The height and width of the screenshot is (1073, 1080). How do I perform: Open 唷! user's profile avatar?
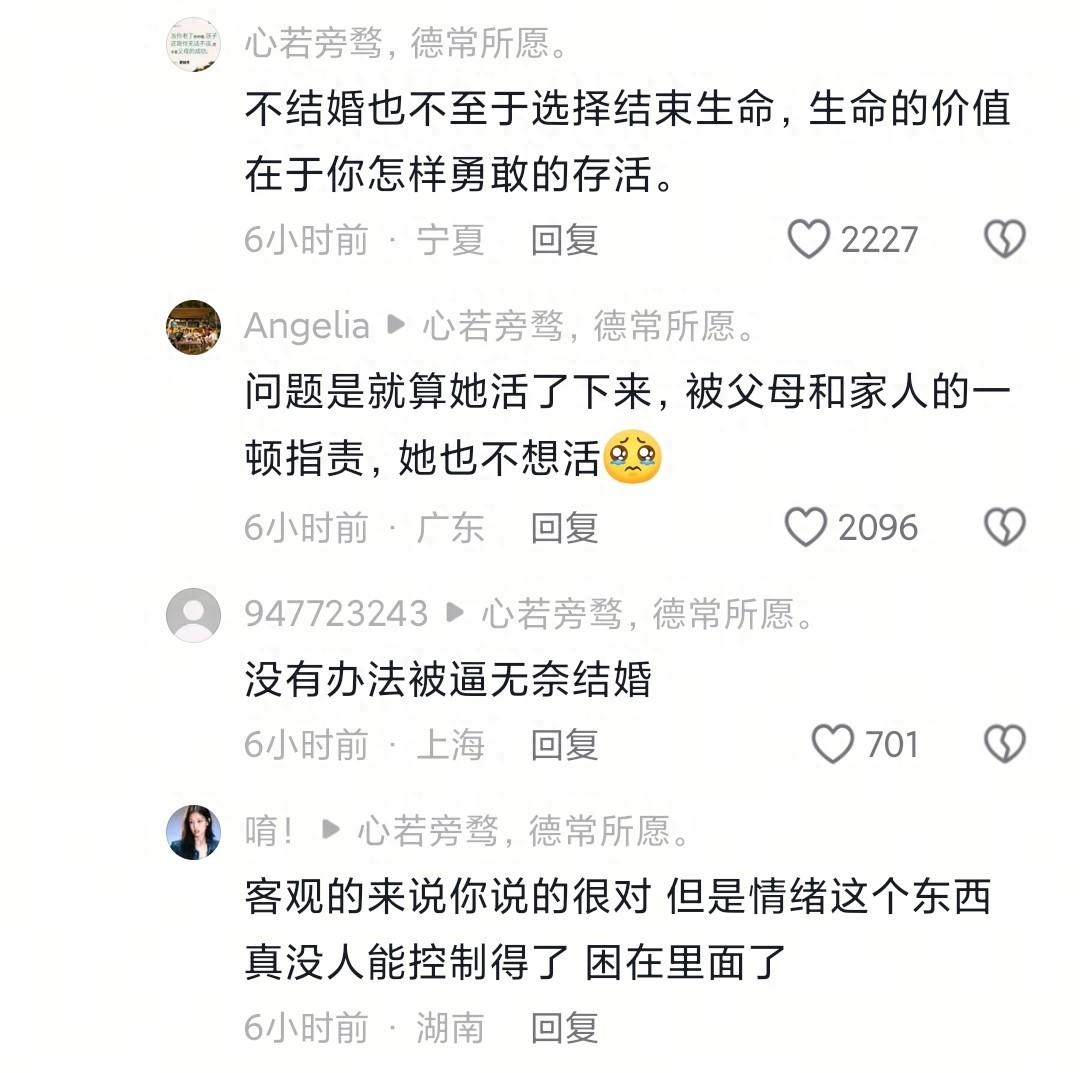pos(193,831)
